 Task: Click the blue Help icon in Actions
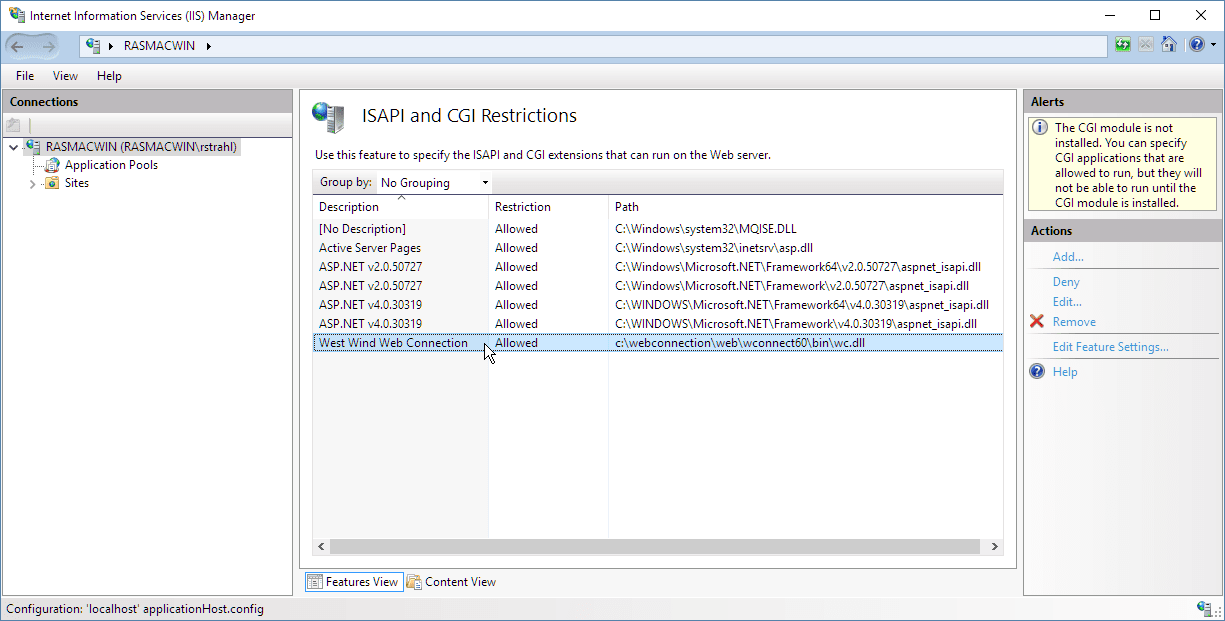click(1037, 372)
